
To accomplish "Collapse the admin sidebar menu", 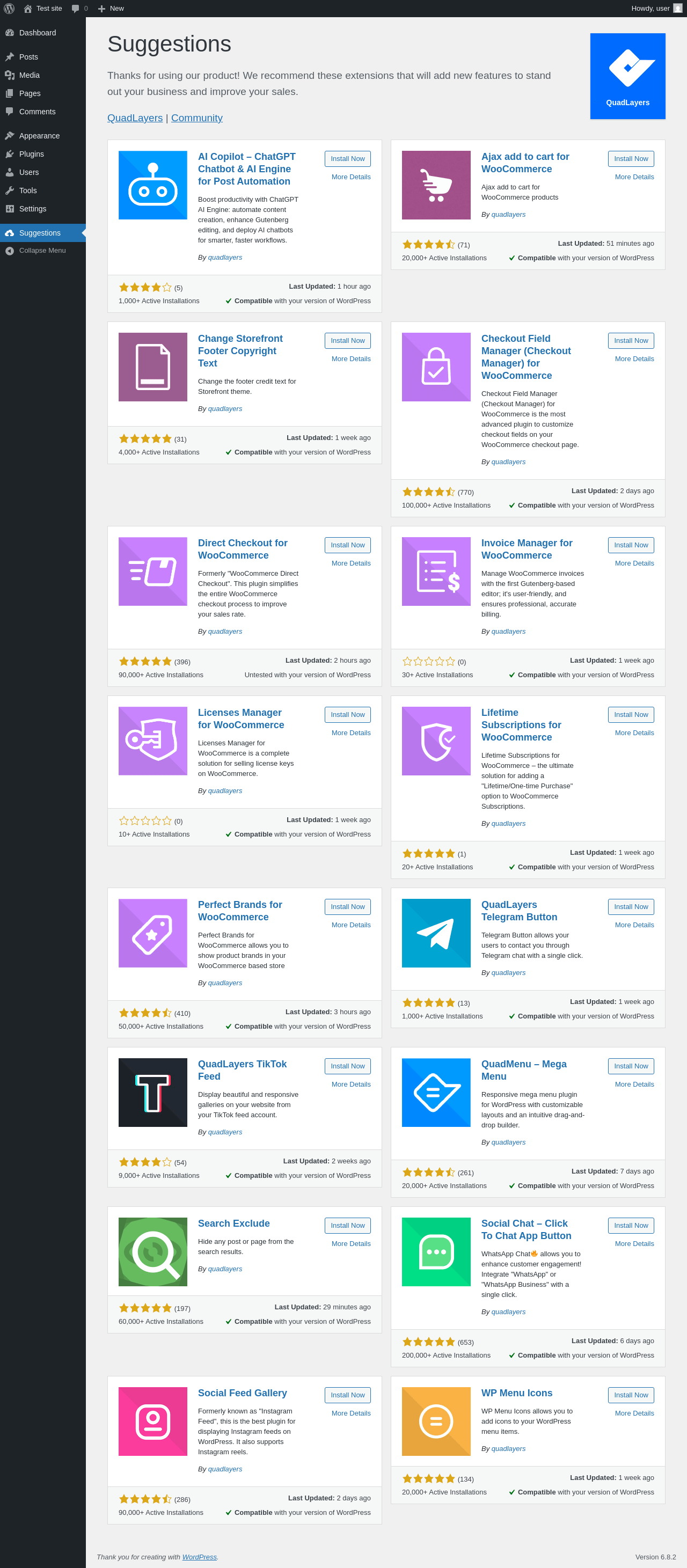I will pos(42,251).
